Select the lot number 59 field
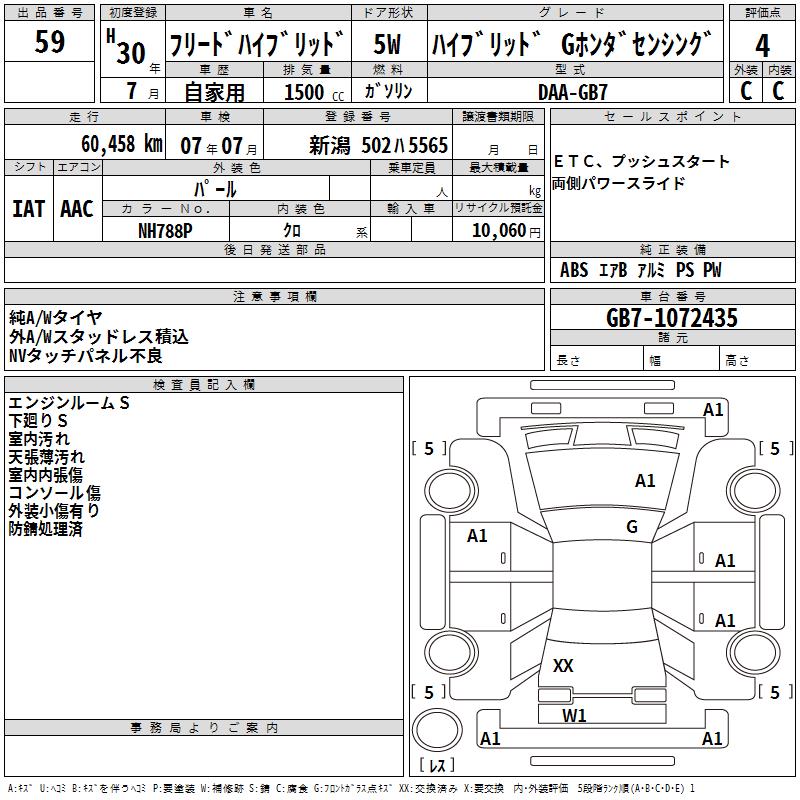The image size is (800, 800). point(50,43)
